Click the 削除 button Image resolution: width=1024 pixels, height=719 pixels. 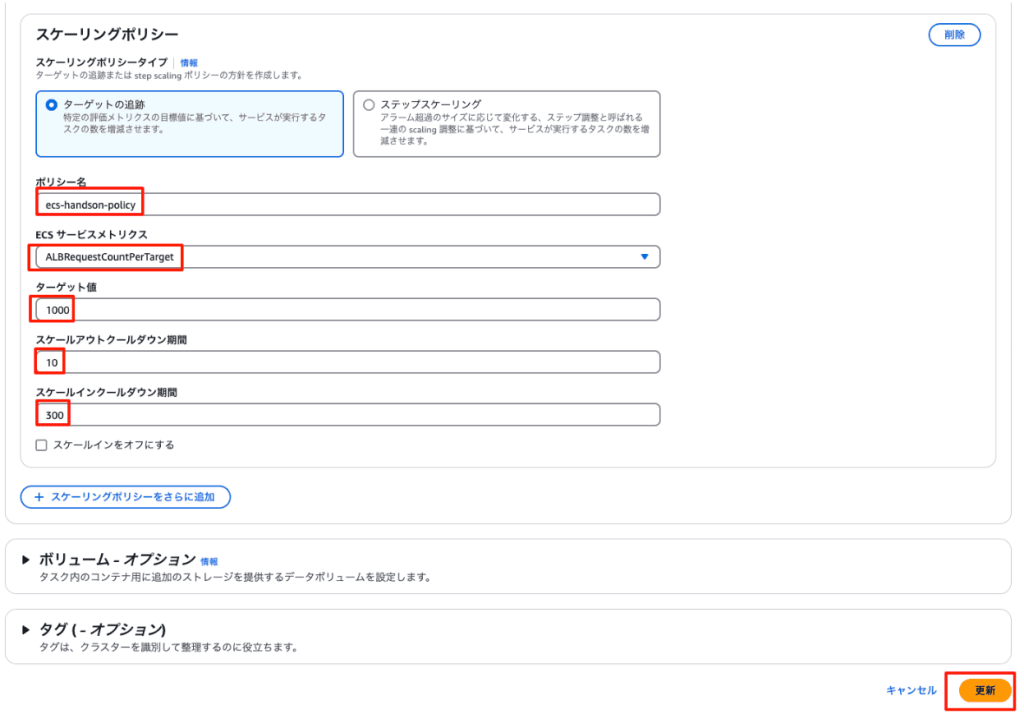pyautogui.click(x=954, y=35)
